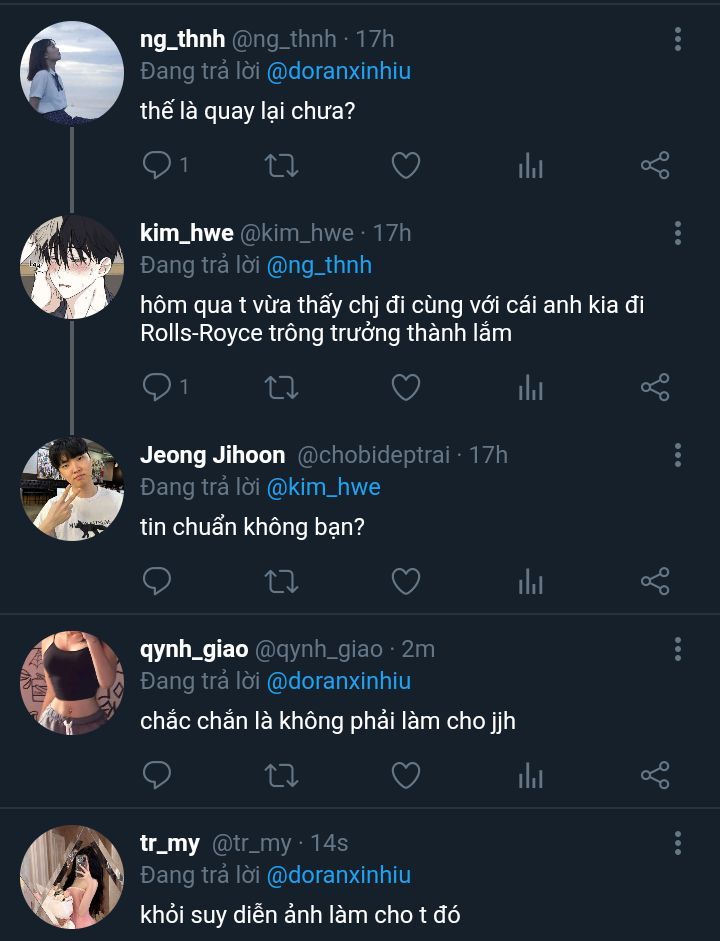The height and width of the screenshot is (941, 720).
Task: Open tr_my's avatar image
Action: (72, 877)
